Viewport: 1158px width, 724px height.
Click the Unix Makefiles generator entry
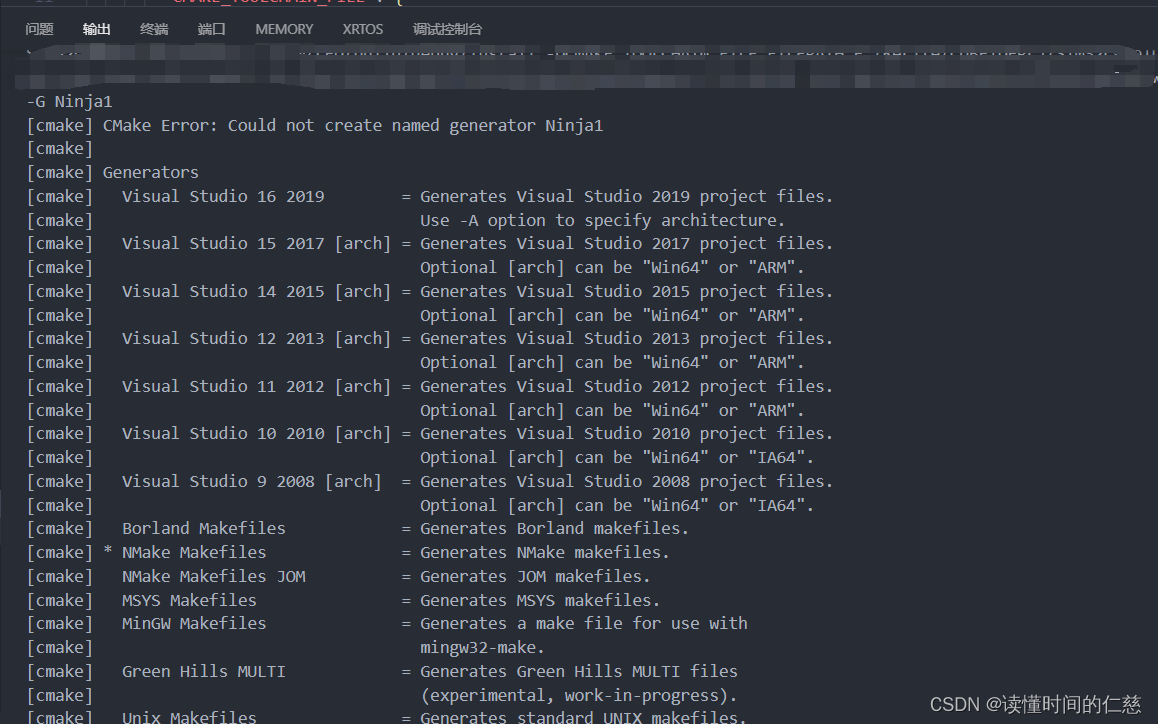pos(188,716)
